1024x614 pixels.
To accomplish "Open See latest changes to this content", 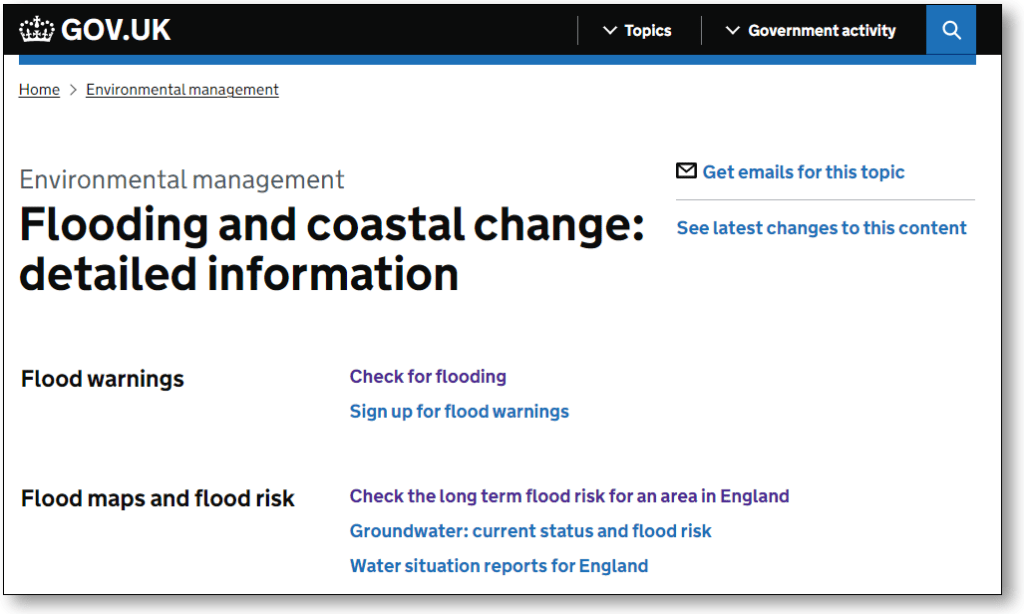I will (821, 228).
